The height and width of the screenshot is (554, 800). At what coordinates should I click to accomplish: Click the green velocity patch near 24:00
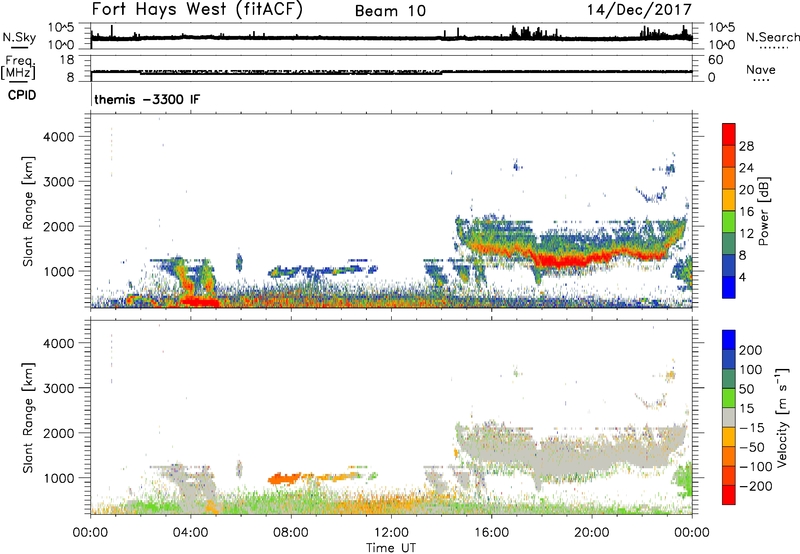(683, 480)
